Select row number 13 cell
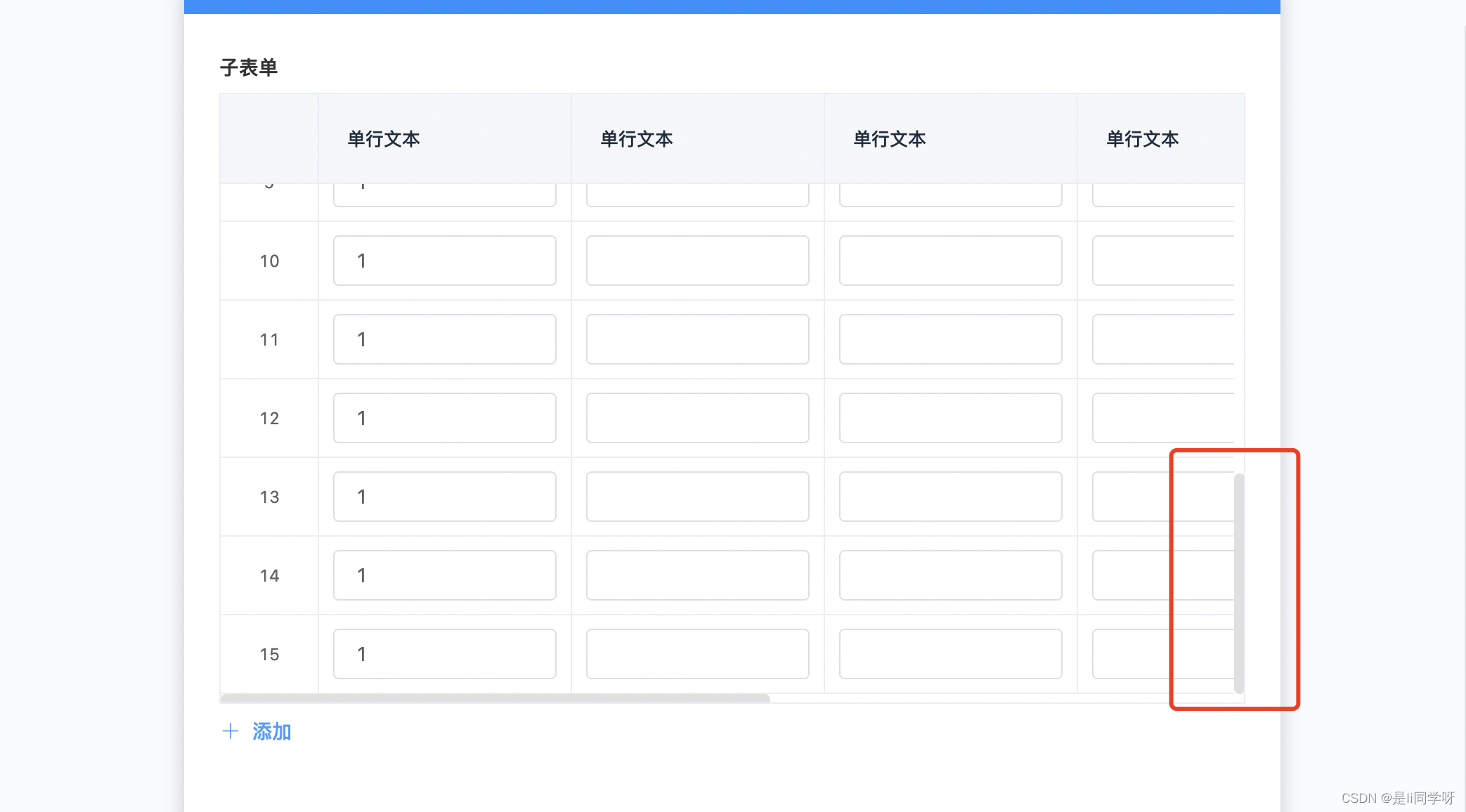This screenshot has width=1466, height=812. pos(269,497)
